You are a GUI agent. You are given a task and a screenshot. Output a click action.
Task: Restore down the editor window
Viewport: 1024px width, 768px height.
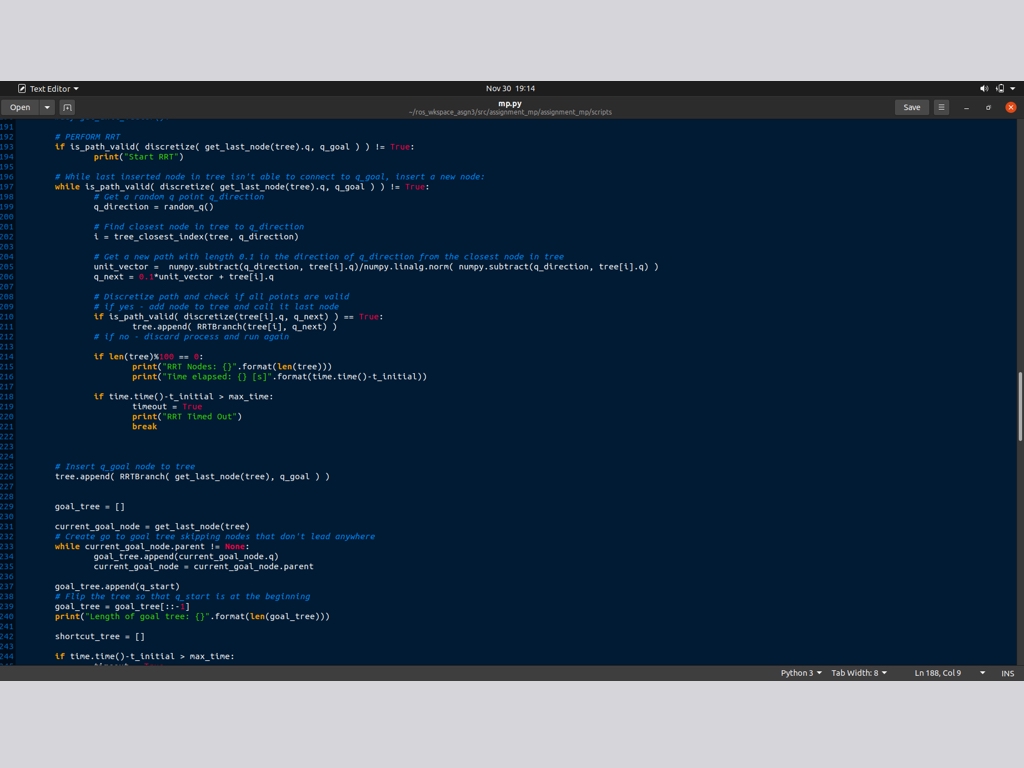[x=989, y=107]
